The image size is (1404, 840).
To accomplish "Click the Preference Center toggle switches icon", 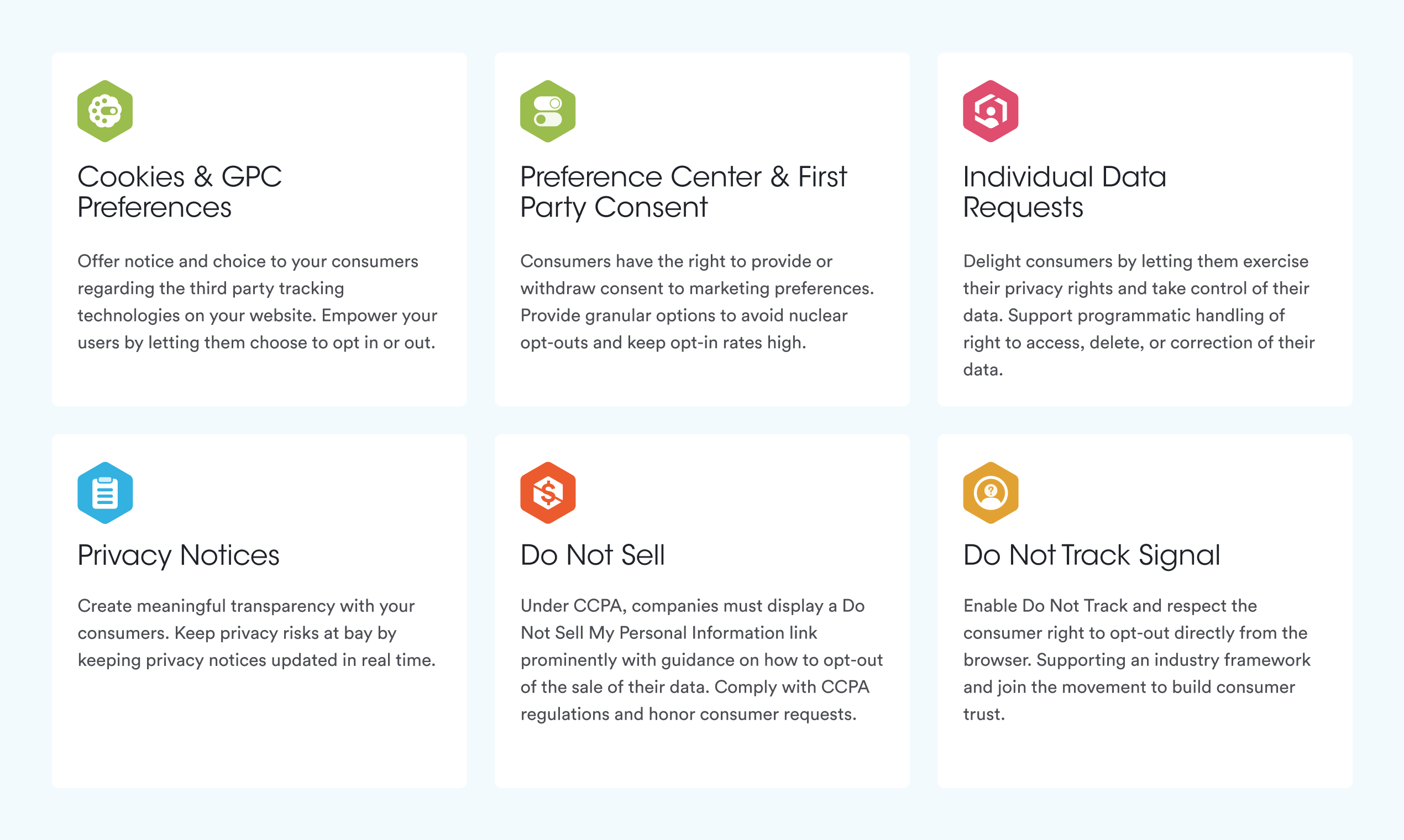I will point(547,111).
